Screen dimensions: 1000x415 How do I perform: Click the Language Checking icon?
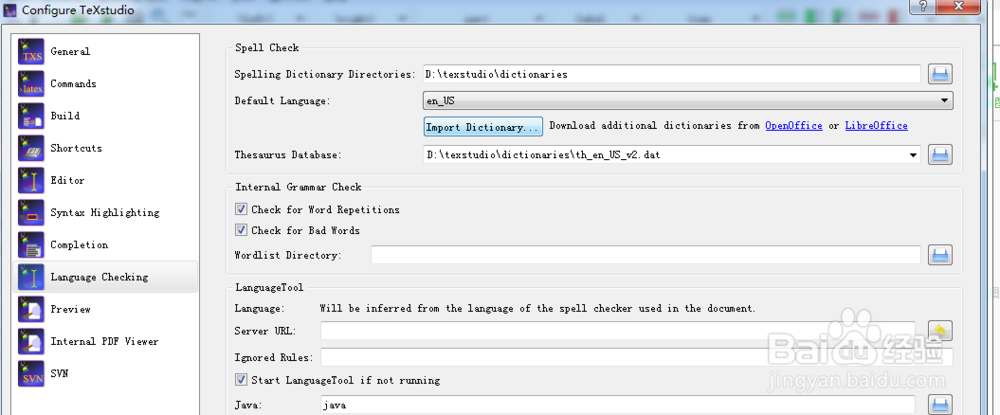tap(31, 277)
